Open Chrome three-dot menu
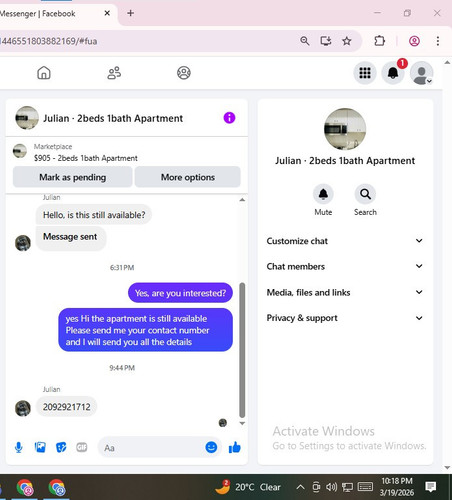The width and height of the screenshot is (452, 500). 438,41
